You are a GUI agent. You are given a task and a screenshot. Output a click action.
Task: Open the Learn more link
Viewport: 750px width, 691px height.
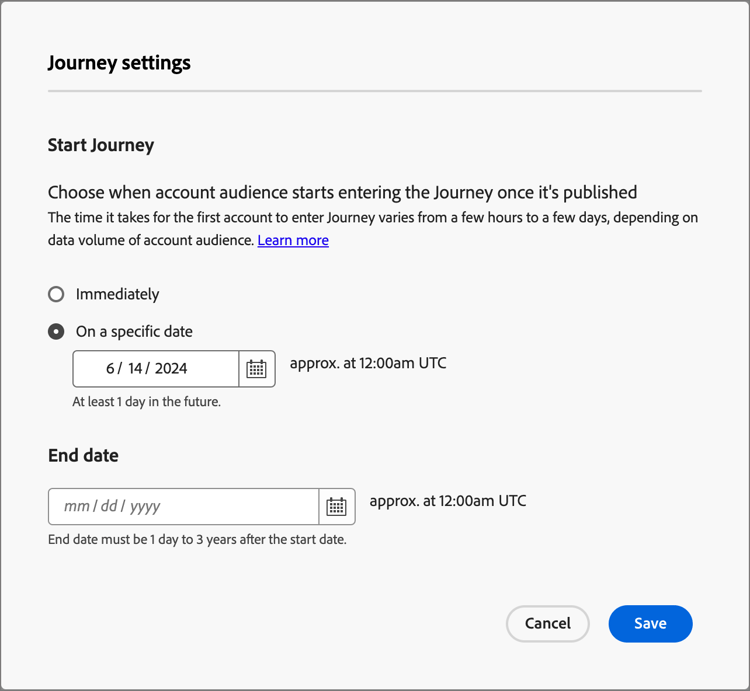(x=293, y=240)
